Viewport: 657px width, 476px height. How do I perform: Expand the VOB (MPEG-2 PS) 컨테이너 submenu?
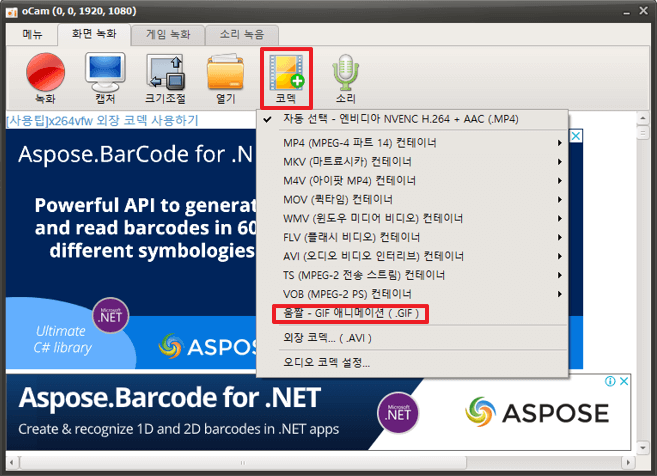(412, 294)
